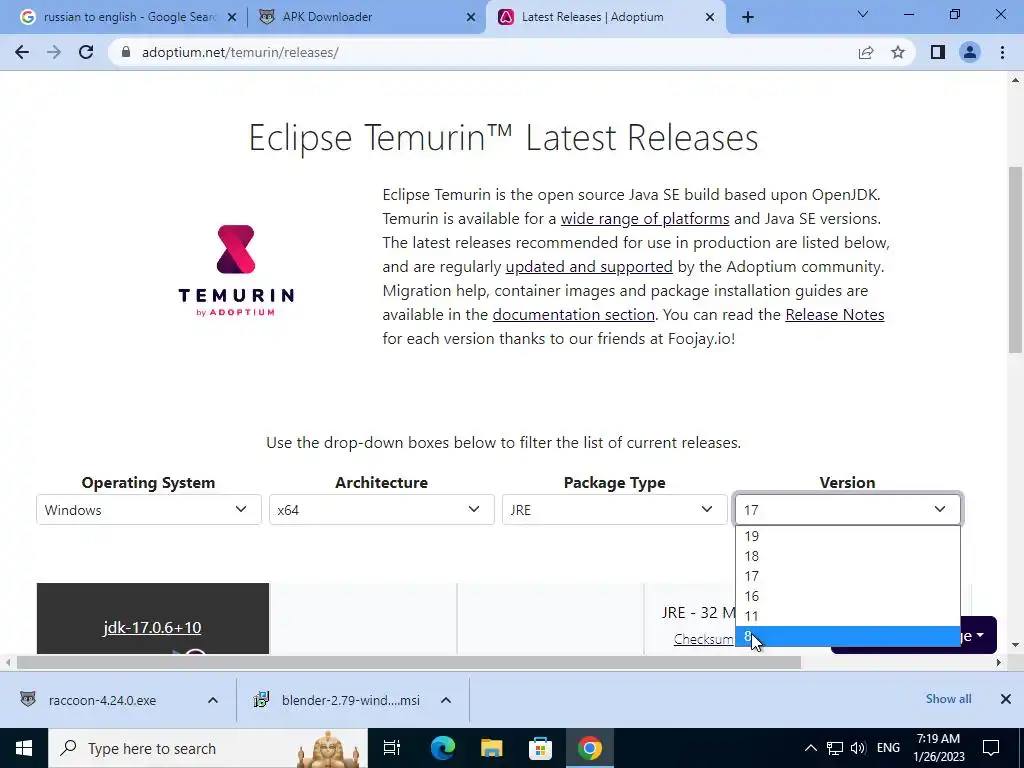Select version 19 from the list

click(848, 536)
